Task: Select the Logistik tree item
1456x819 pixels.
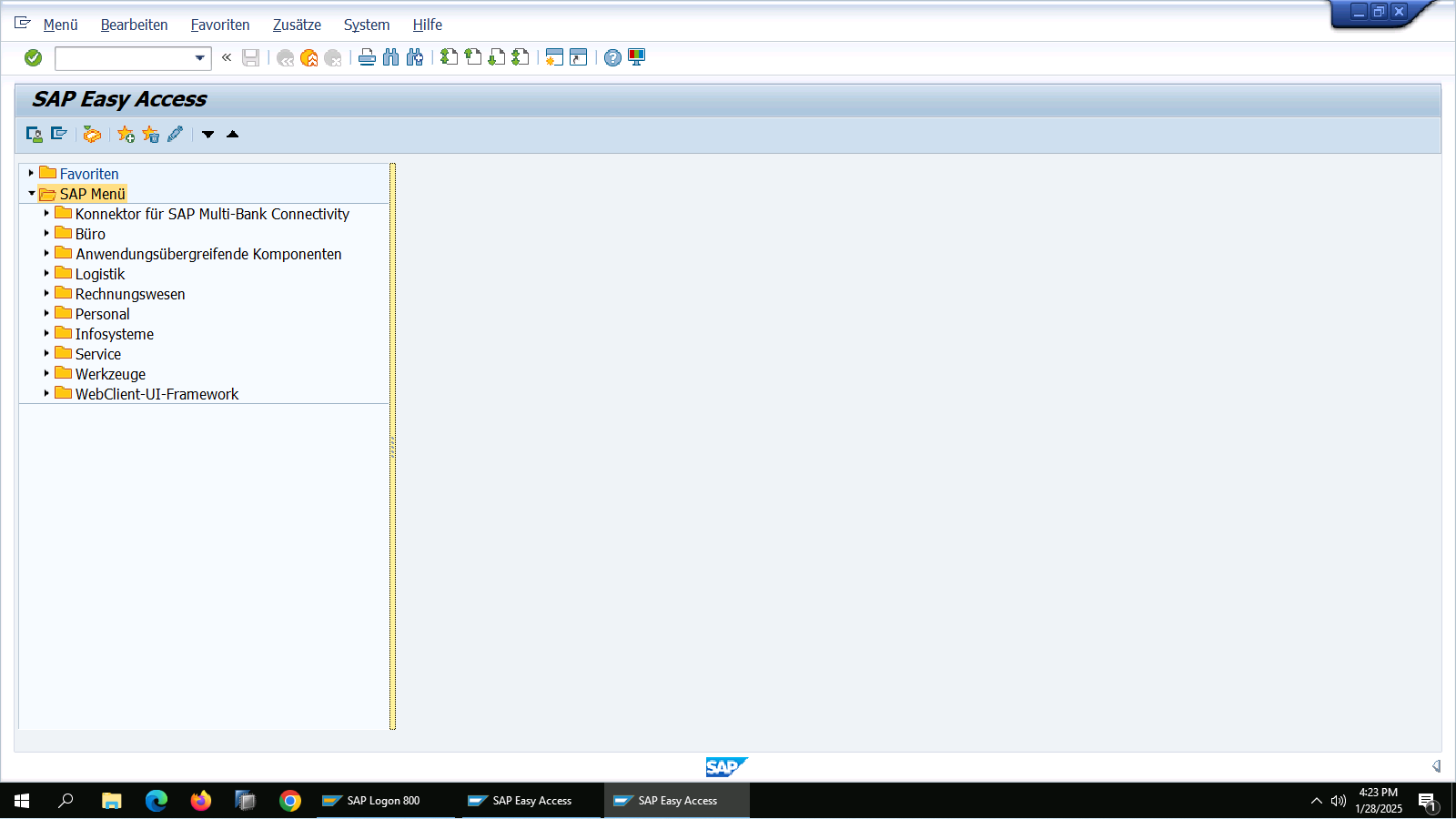Action: tap(100, 274)
